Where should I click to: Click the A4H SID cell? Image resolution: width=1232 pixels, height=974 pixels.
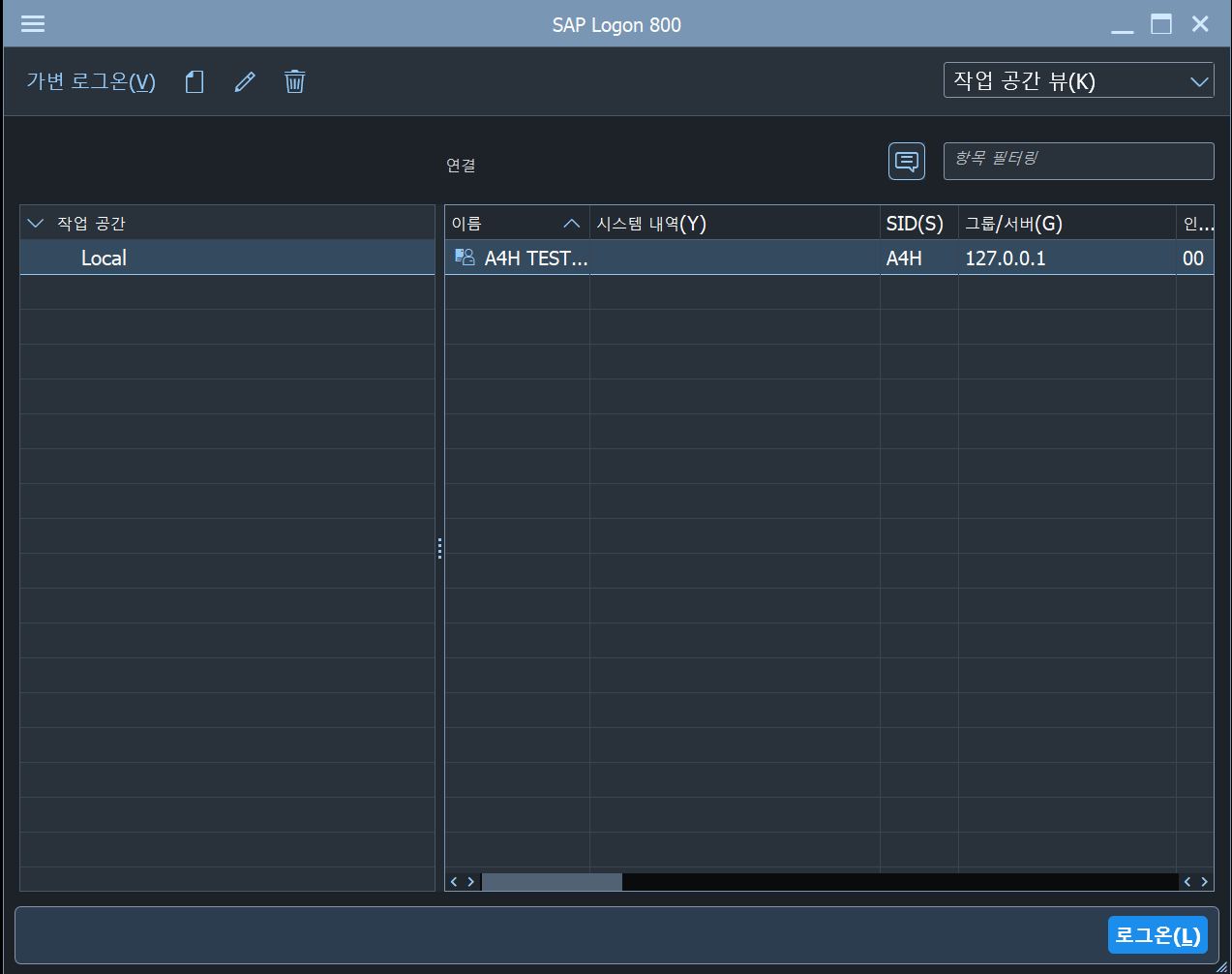click(918, 259)
